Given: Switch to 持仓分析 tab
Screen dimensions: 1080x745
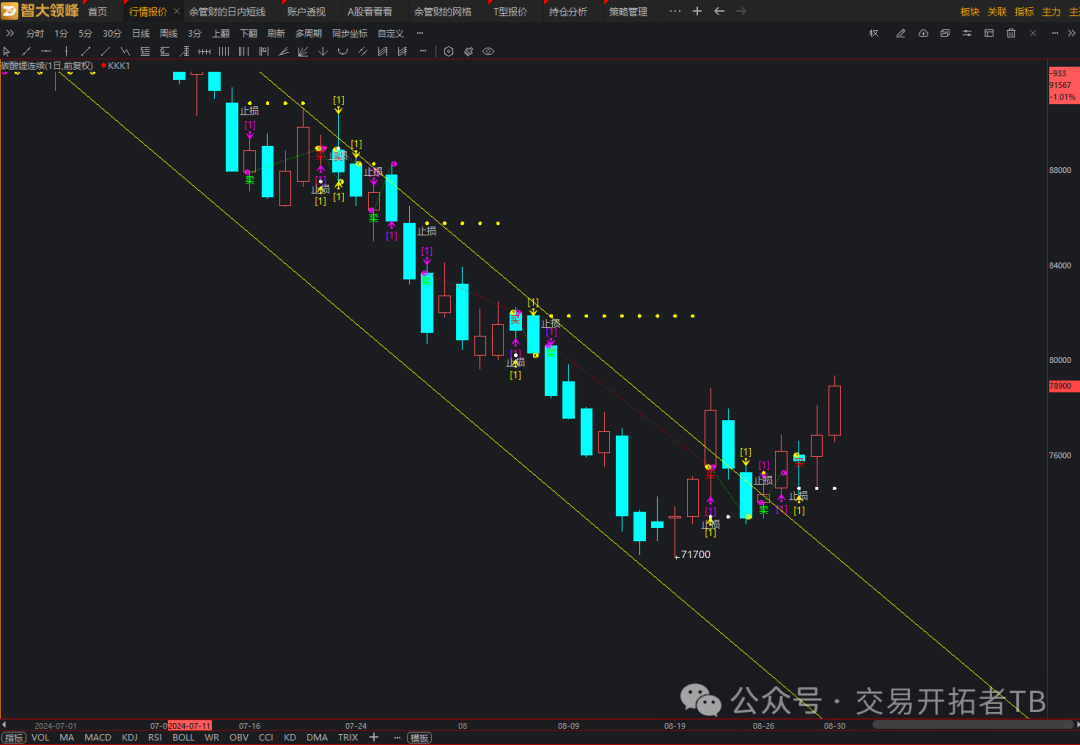Looking at the screenshot, I should pyautogui.click(x=568, y=12).
